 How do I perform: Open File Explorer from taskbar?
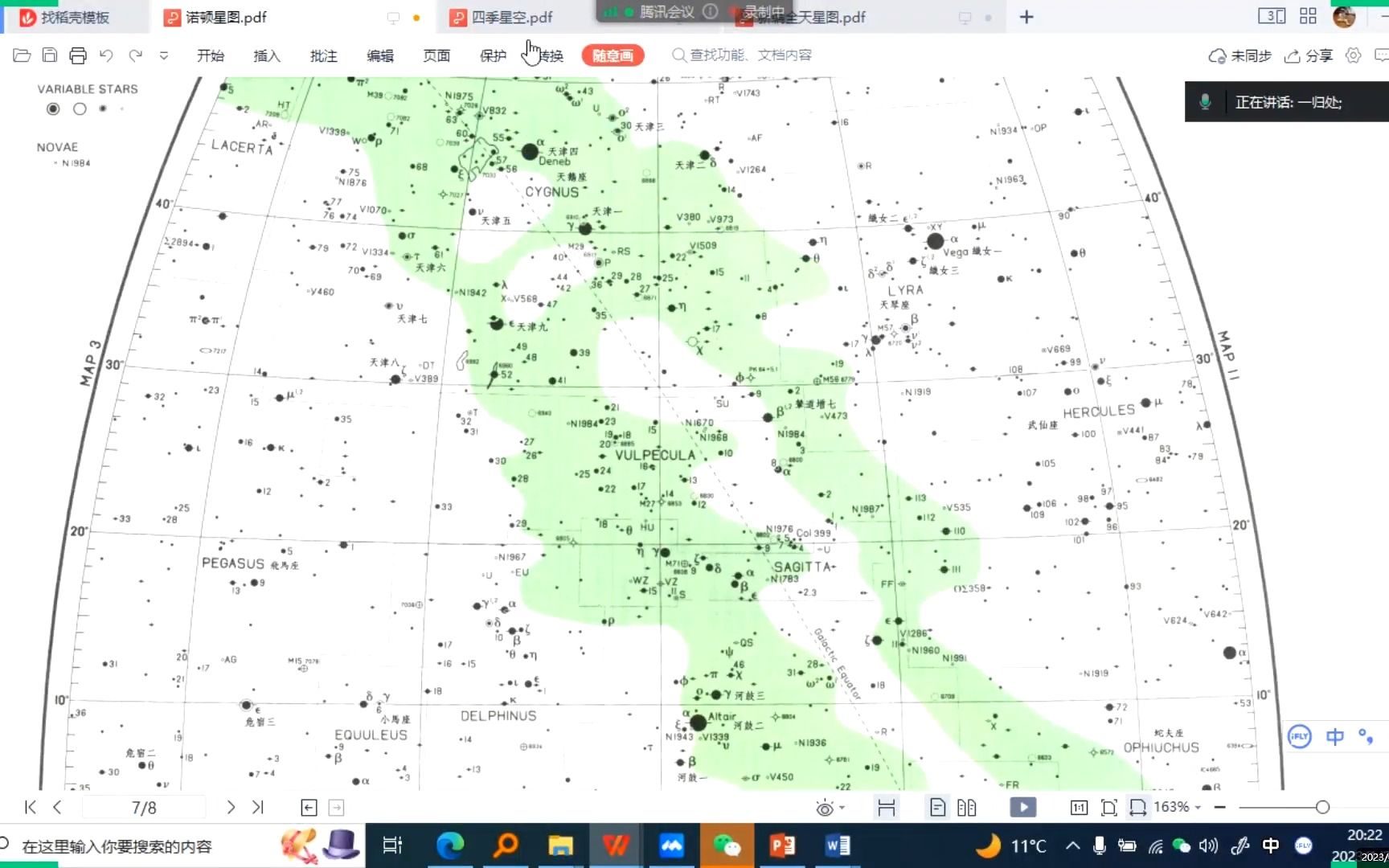point(560,845)
